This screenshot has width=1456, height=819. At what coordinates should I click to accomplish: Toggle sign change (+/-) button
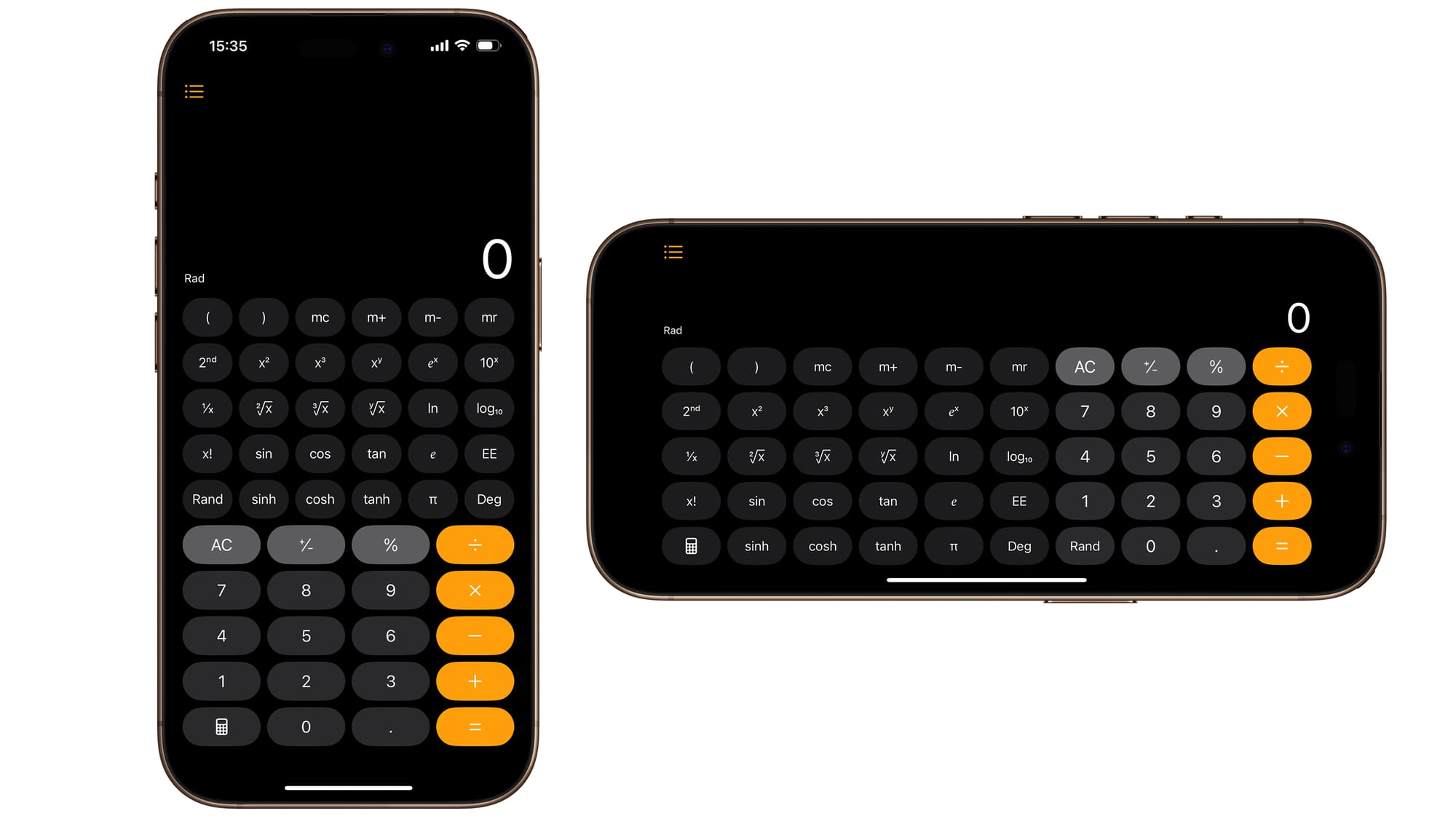[x=304, y=544]
